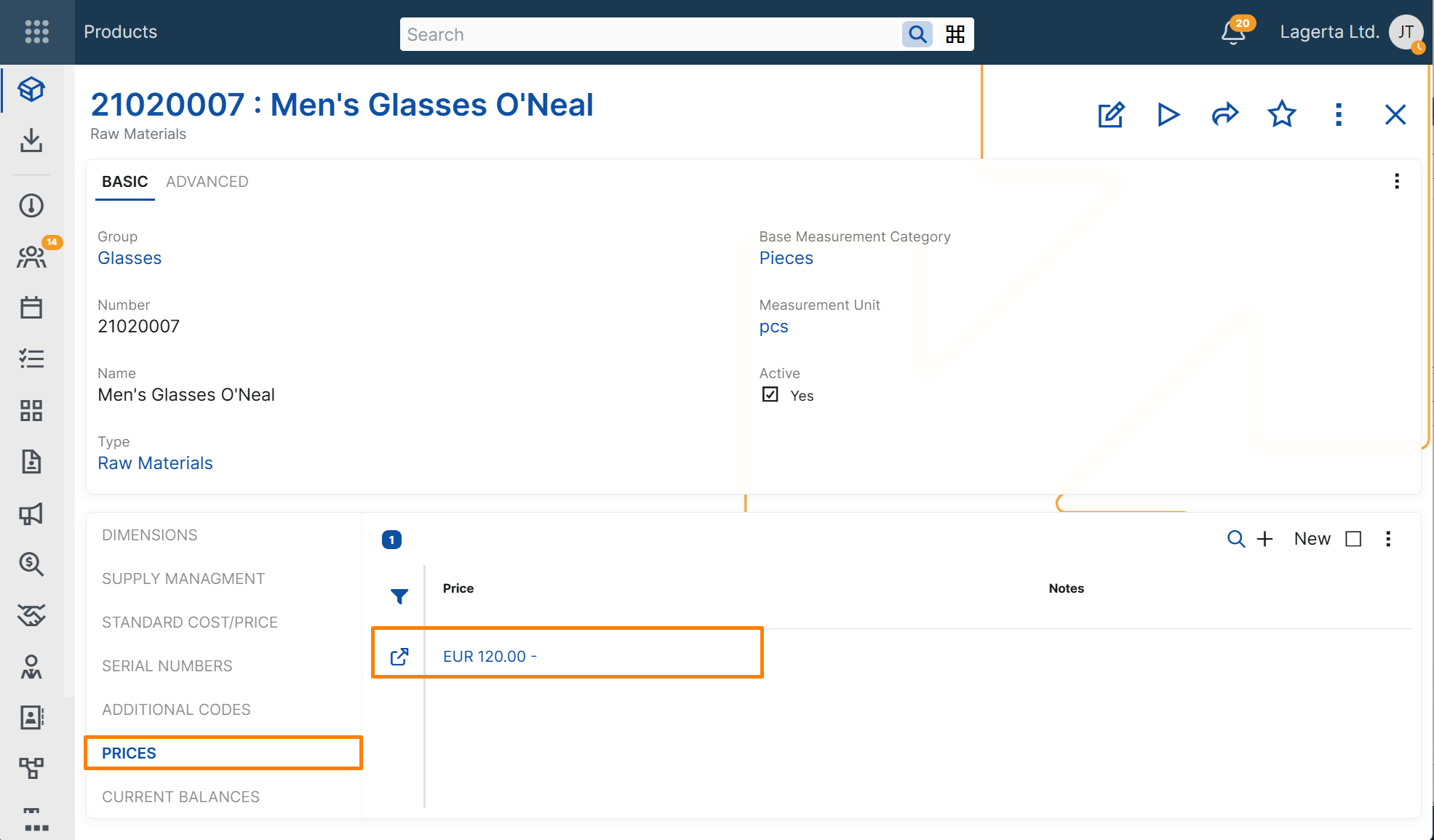
Task: Open the handshake sidebar icon
Action: (x=31, y=615)
